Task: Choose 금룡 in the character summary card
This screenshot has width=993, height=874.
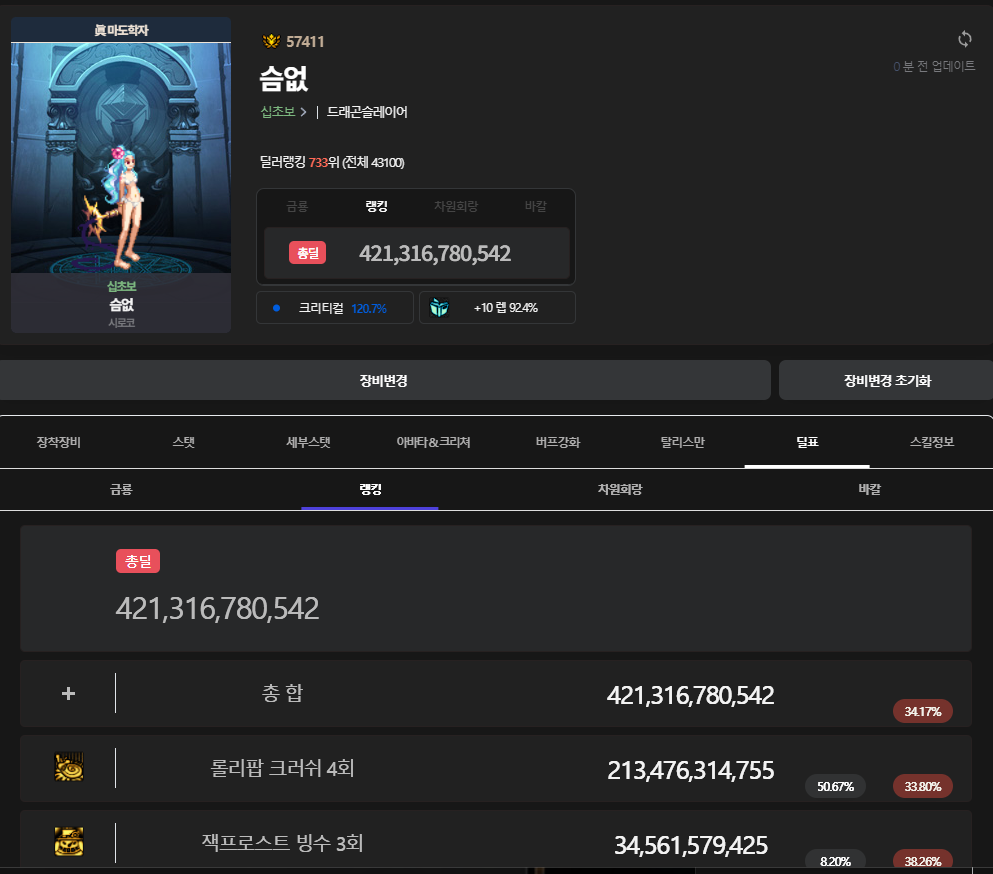Action: point(297,206)
